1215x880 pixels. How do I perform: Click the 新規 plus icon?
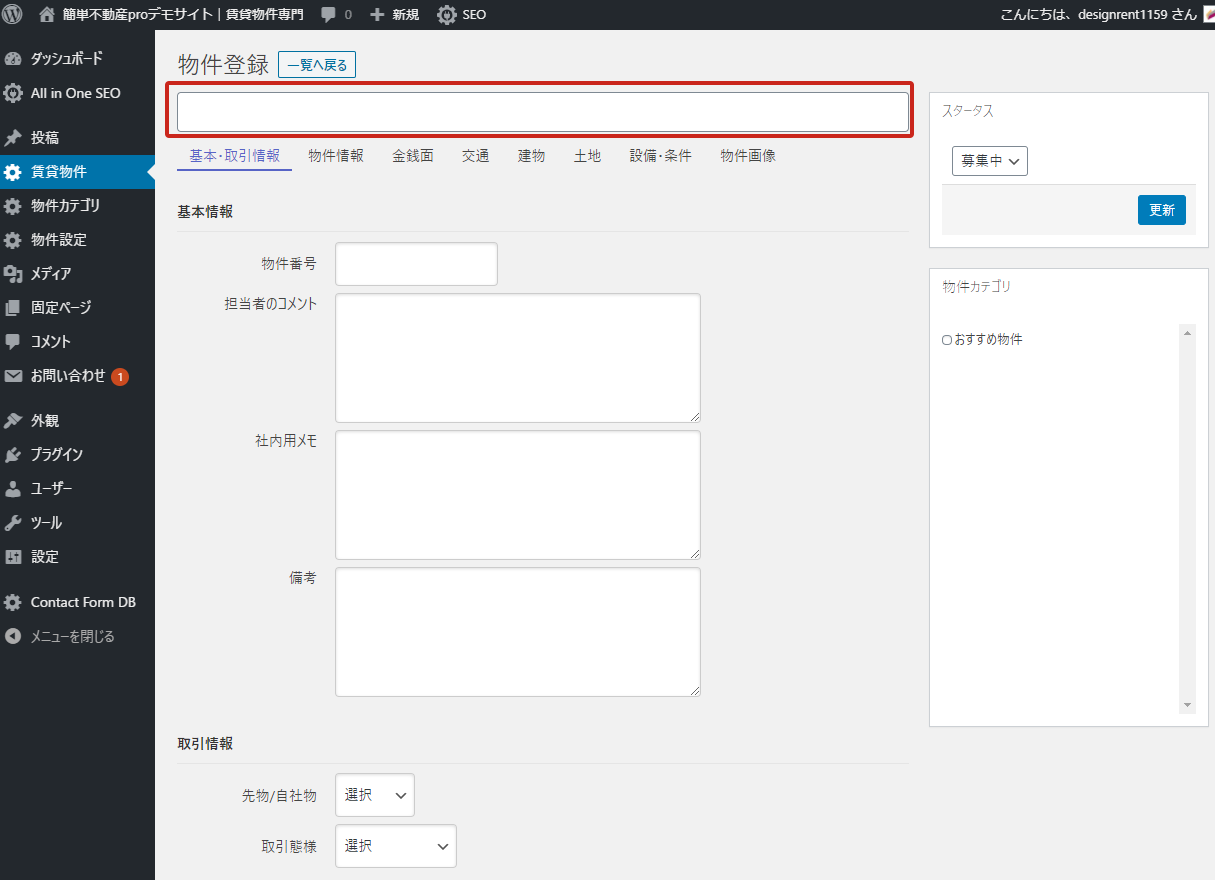pos(377,15)
